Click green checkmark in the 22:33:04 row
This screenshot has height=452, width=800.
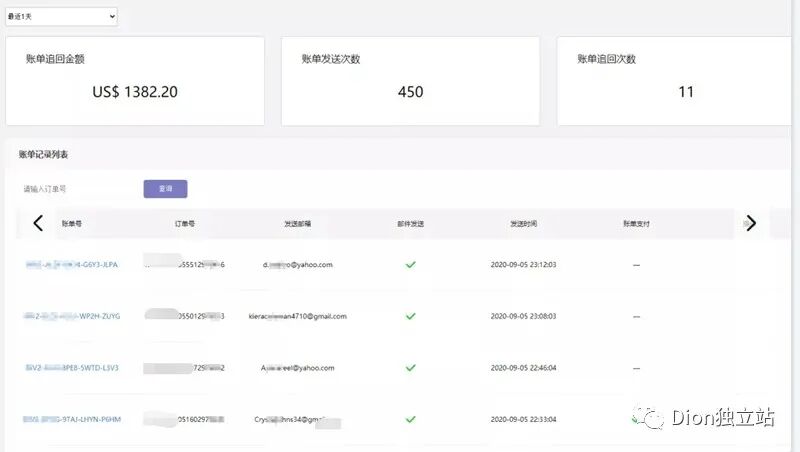click(x=410, y=419)
